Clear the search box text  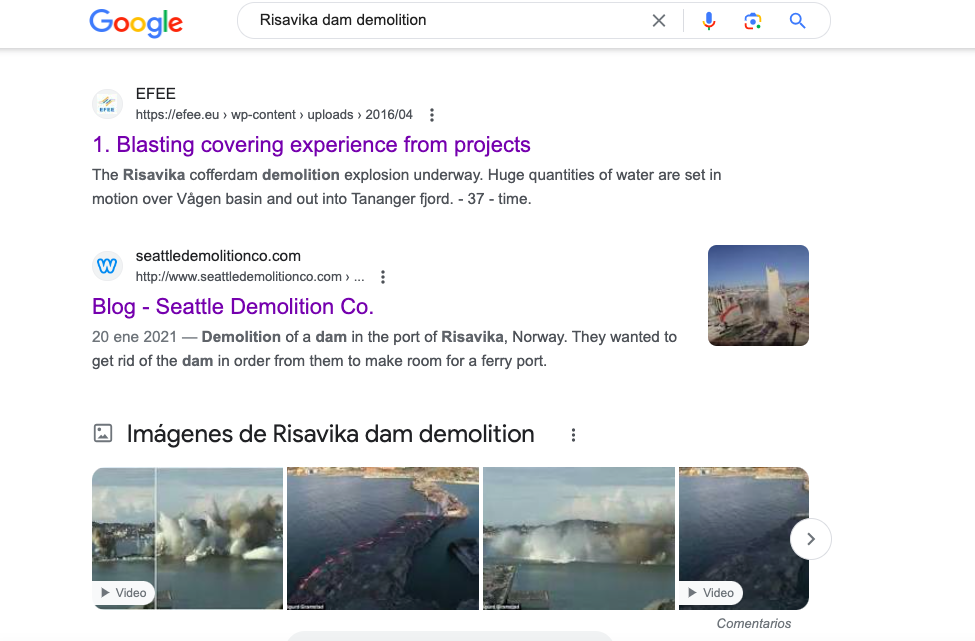[x=658, y=21]
